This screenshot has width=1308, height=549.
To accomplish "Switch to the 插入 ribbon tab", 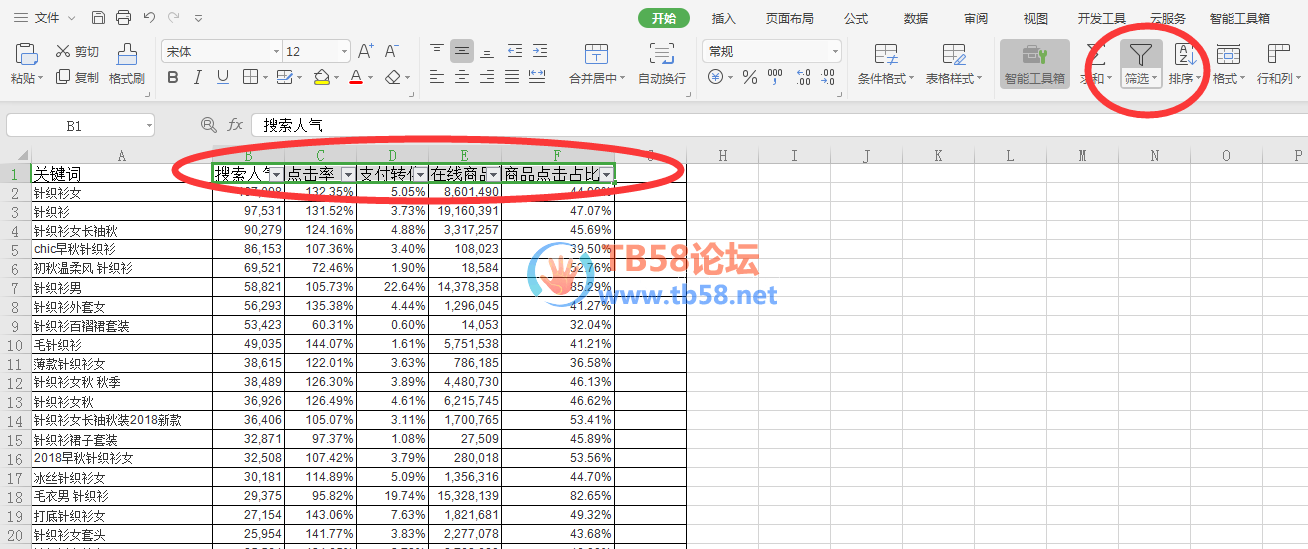I will click(x=723, y=18).
